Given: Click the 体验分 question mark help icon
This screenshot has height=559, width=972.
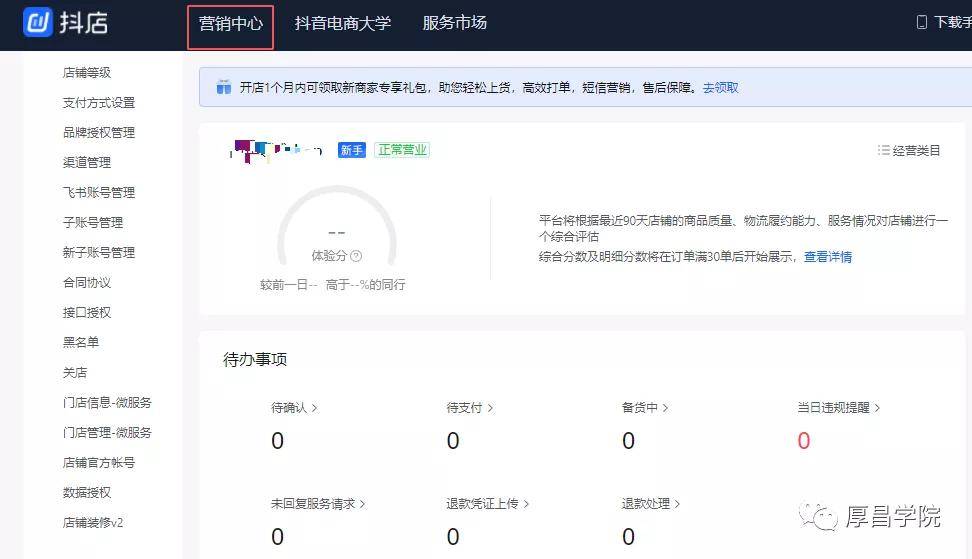Looking at the screenshot, I should (356, 256).
